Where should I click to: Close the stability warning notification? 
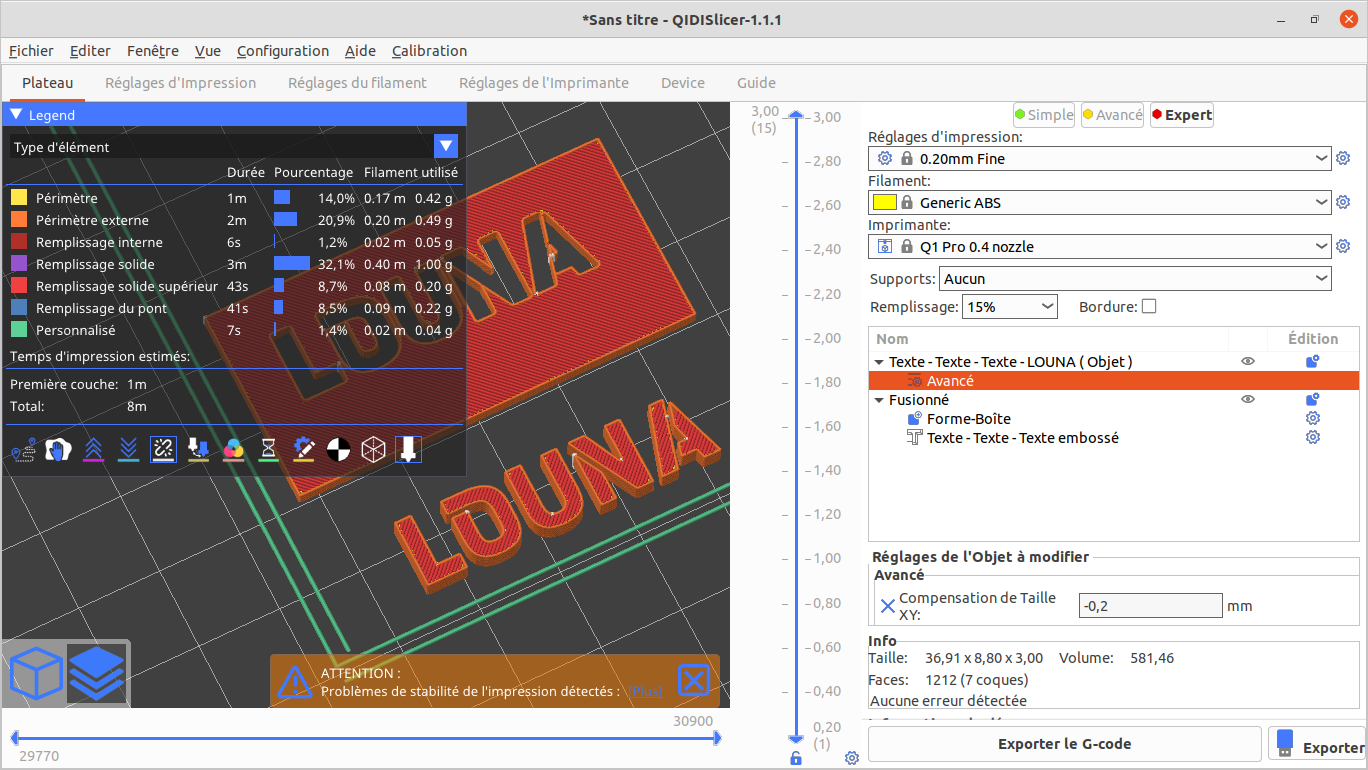pos(693,681)
